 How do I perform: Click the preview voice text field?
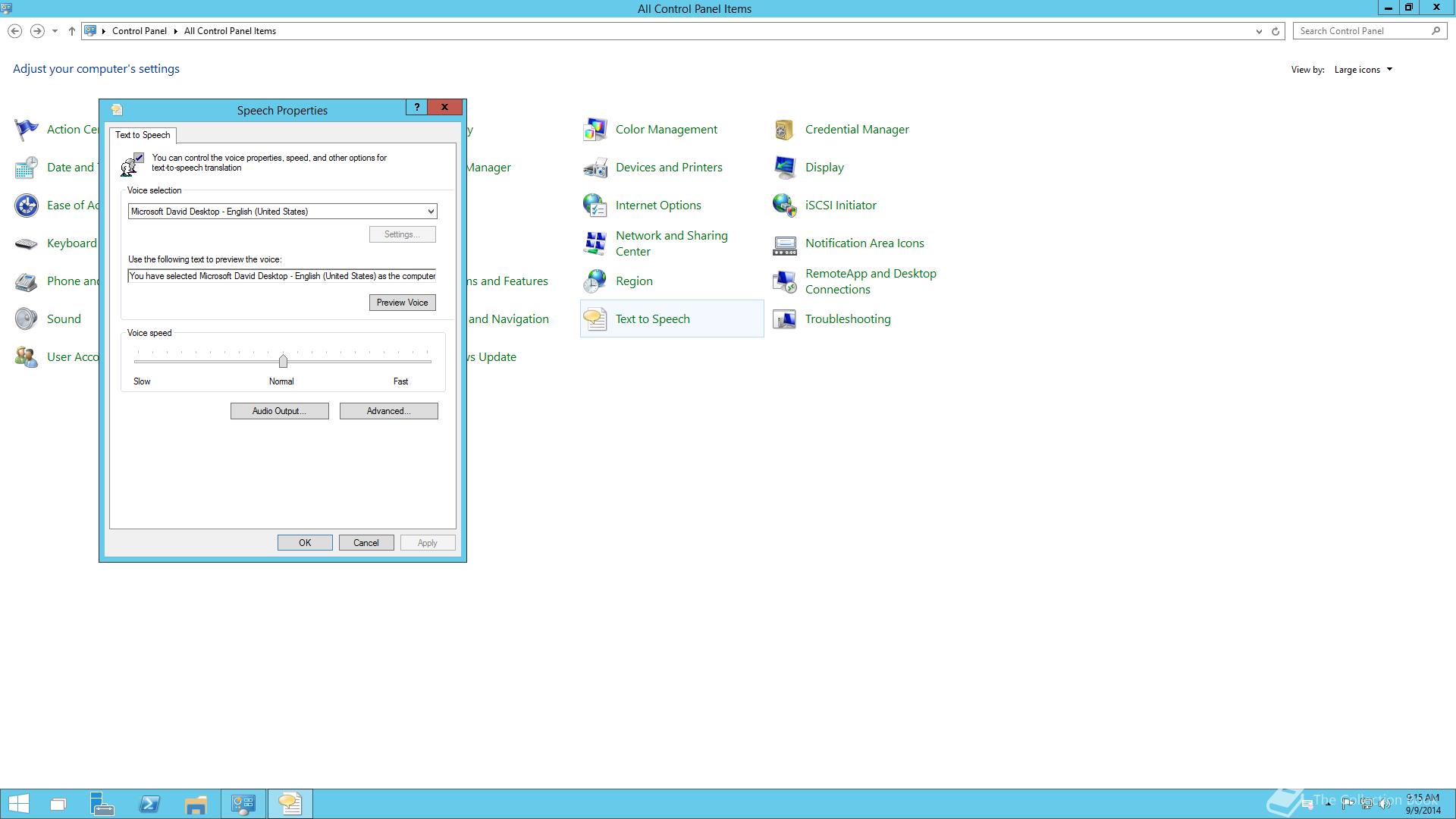tap(282, 276)
